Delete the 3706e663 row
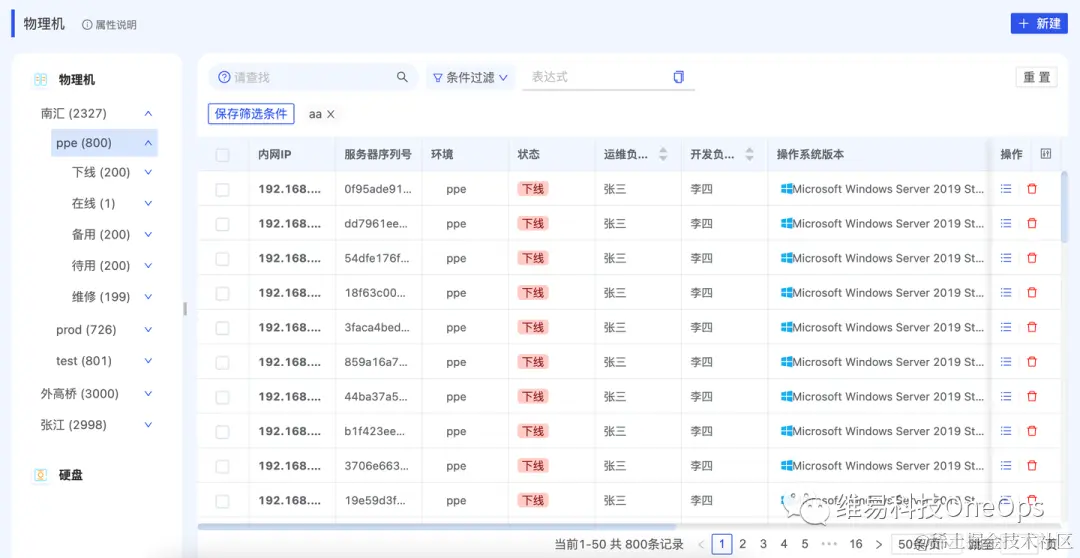This screenshot has width=1080, height=558. (1032, 466)
